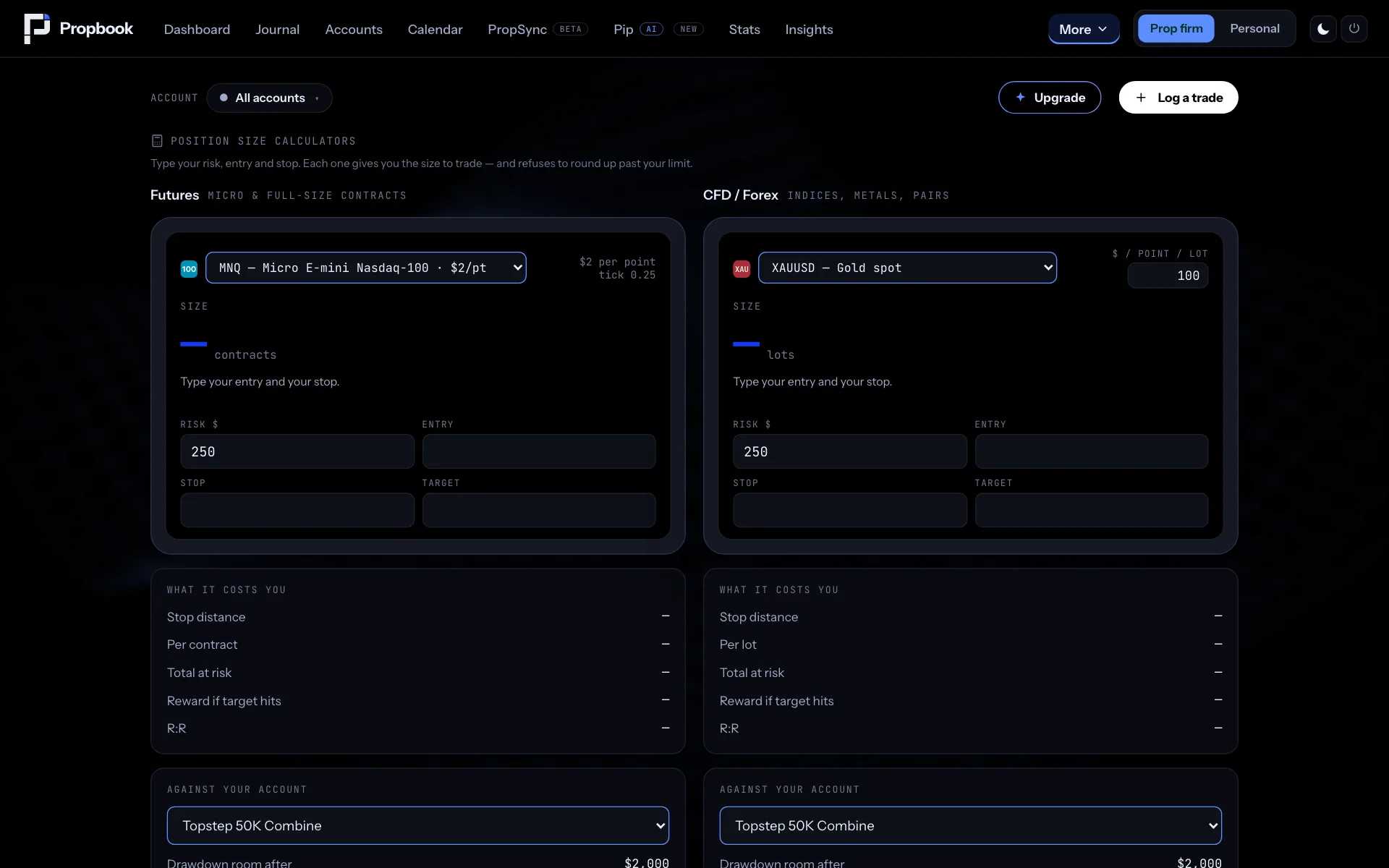Open the Stats tab
The image size is (1389, 868).
click(744, 30)
